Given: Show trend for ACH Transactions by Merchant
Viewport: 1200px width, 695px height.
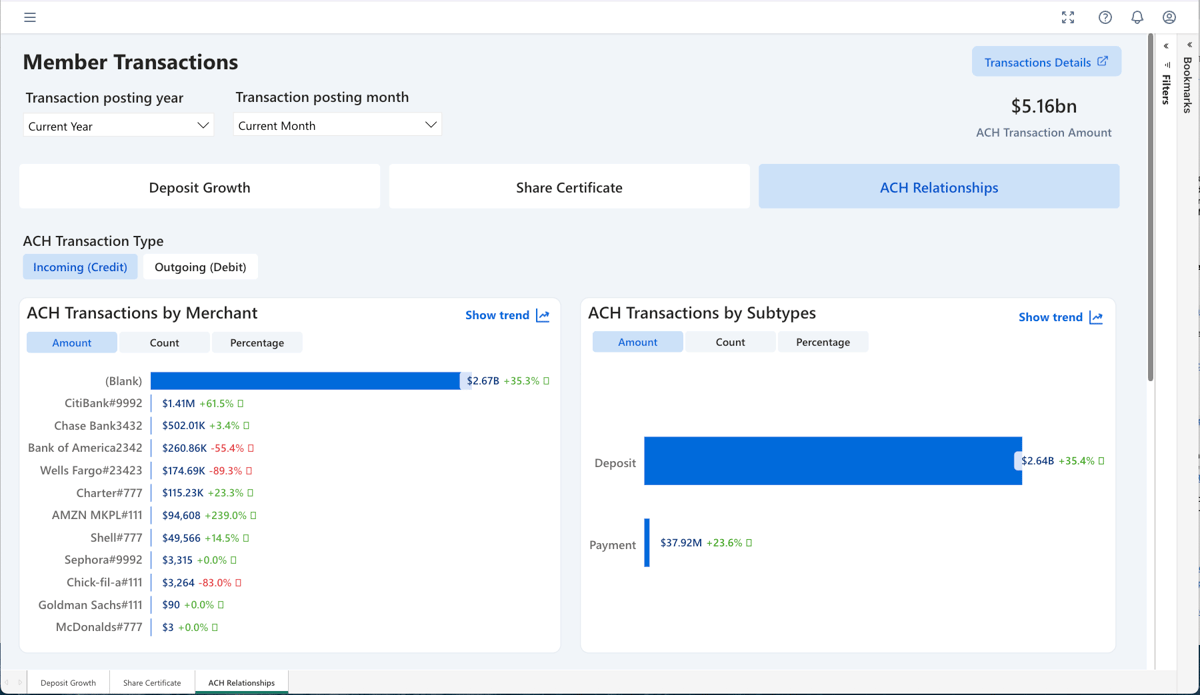Looking at the screenshot, I should click(x=507, y=315).
